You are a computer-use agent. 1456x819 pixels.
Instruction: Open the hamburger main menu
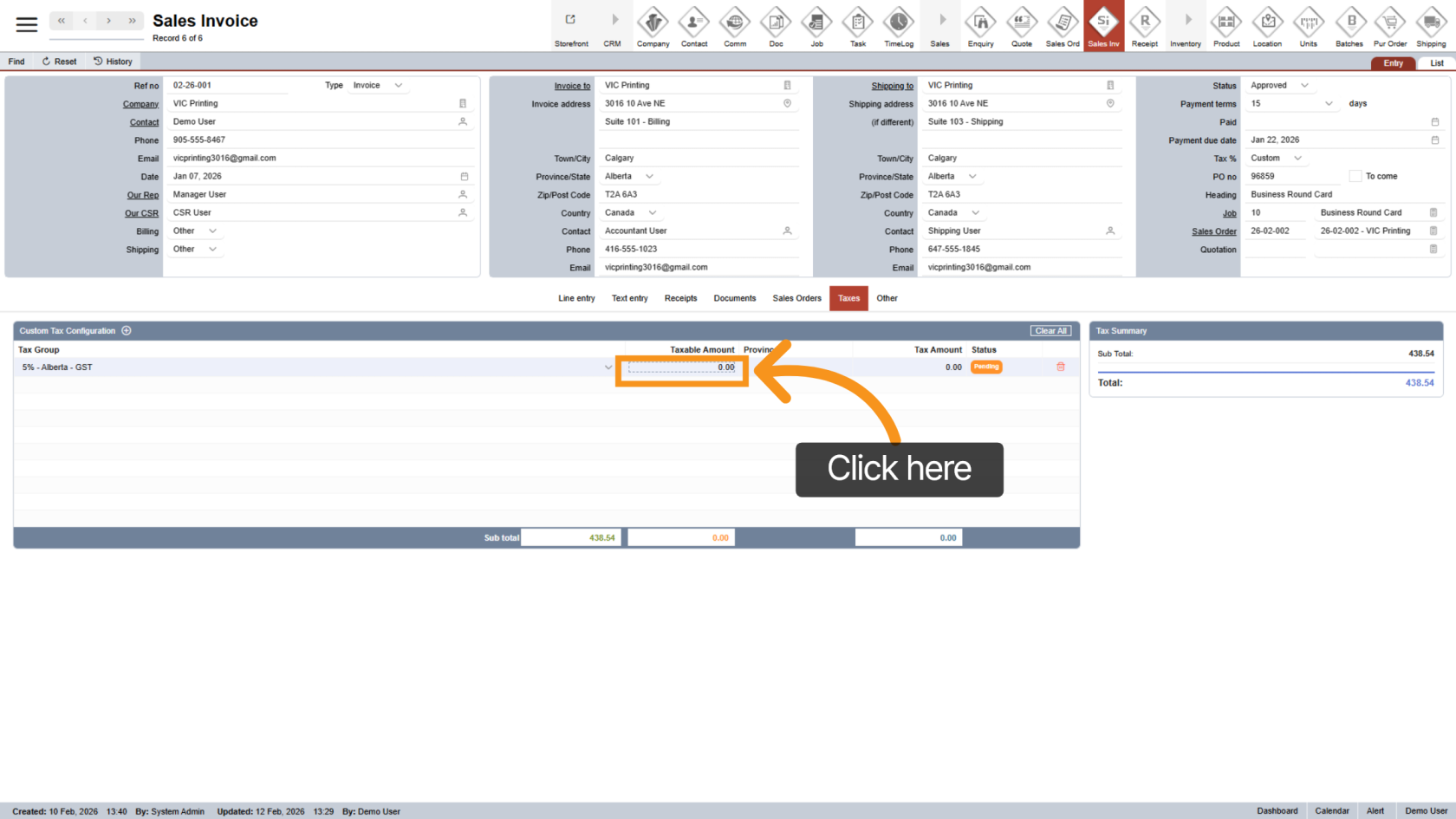(27, 24)
